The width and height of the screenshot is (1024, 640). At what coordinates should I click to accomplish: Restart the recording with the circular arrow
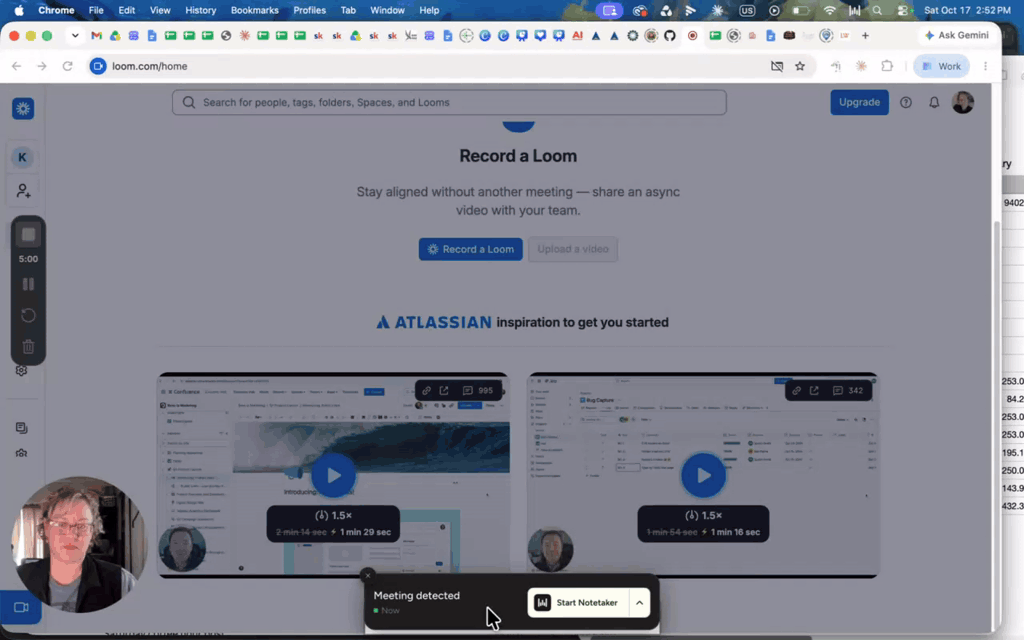point(28,315)
